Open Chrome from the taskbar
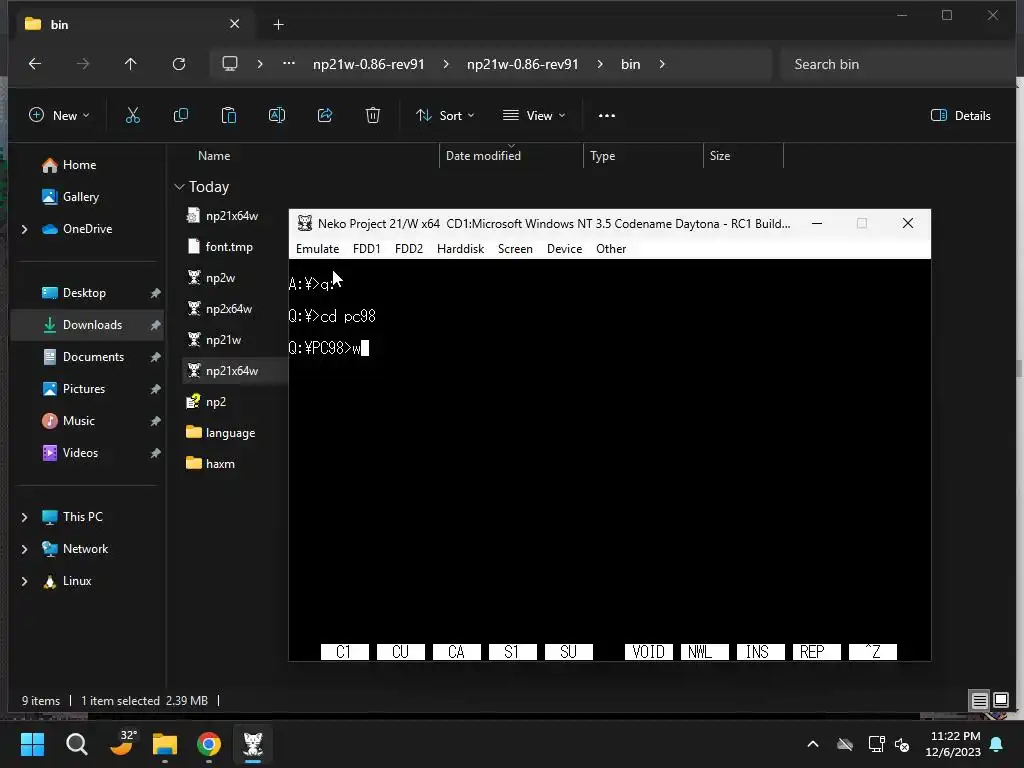This screenshot has height=768, width=1024. 209,744
